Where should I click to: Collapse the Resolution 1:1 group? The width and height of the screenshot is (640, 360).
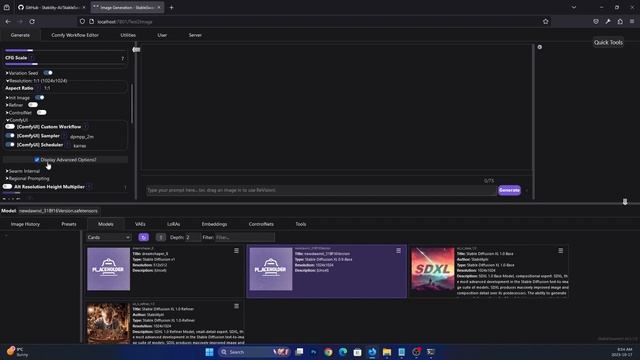pyautogui.click(x=36, y=81)
